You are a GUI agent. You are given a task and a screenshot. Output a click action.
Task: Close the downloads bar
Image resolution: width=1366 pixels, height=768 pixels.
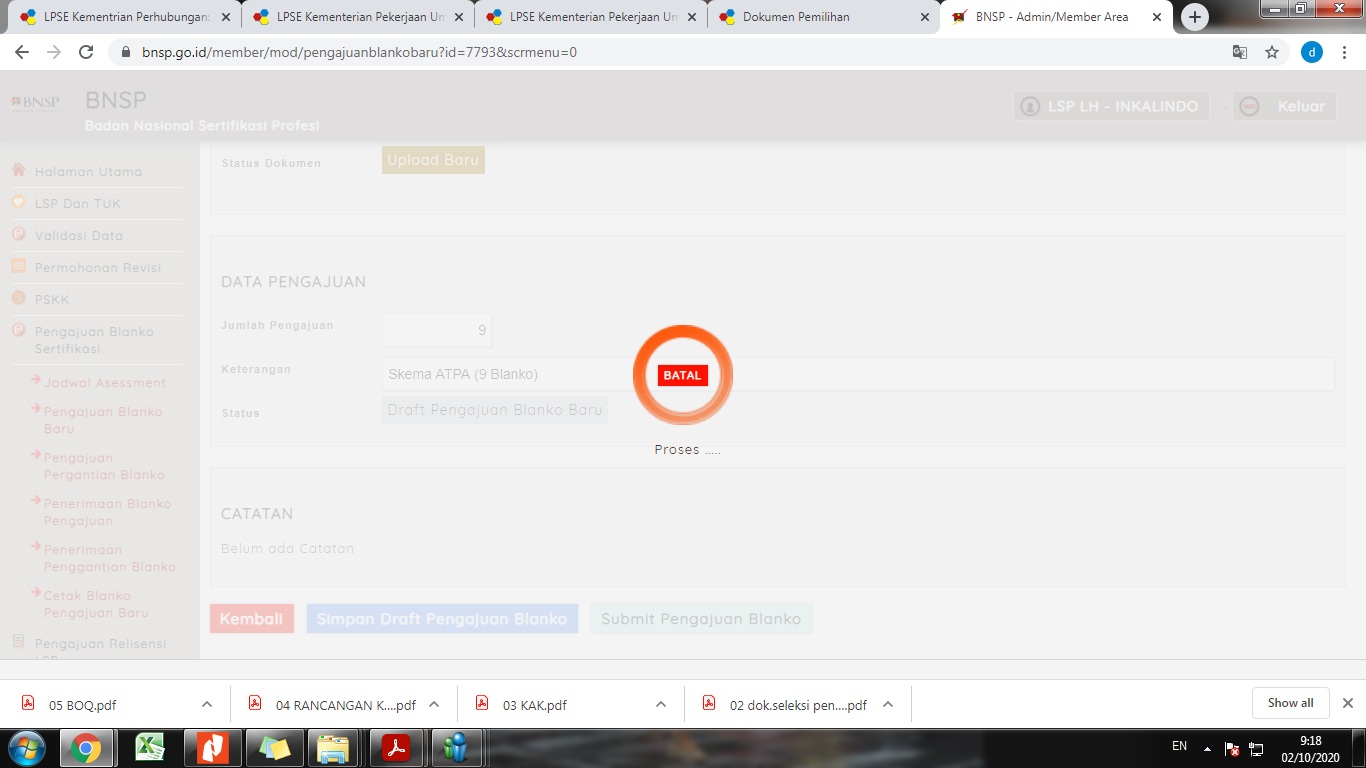(1347, 703)
